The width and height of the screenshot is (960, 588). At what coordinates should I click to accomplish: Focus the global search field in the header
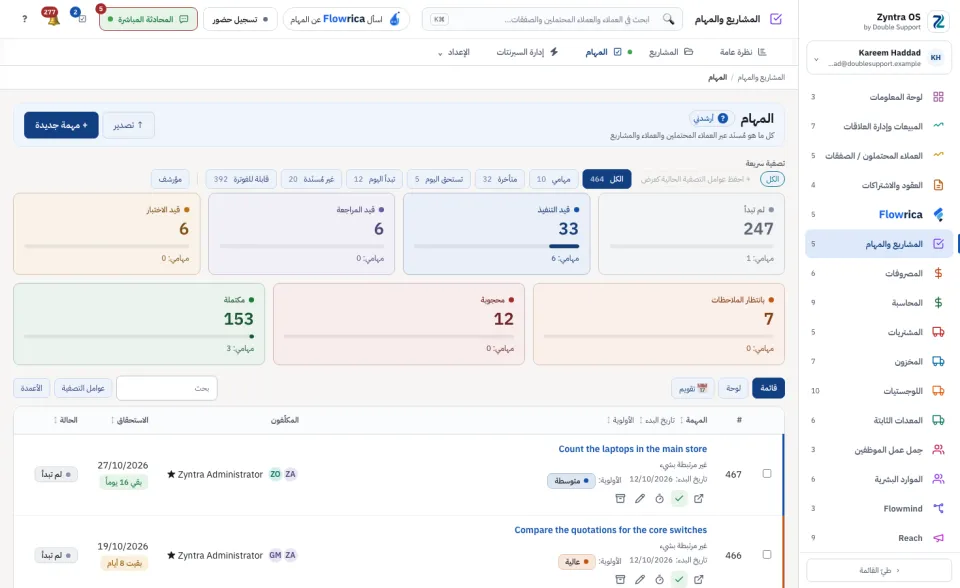click(551, 19)
